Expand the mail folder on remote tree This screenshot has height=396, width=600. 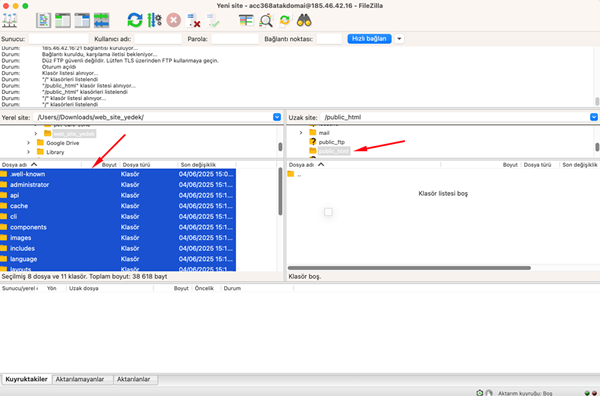301,133
